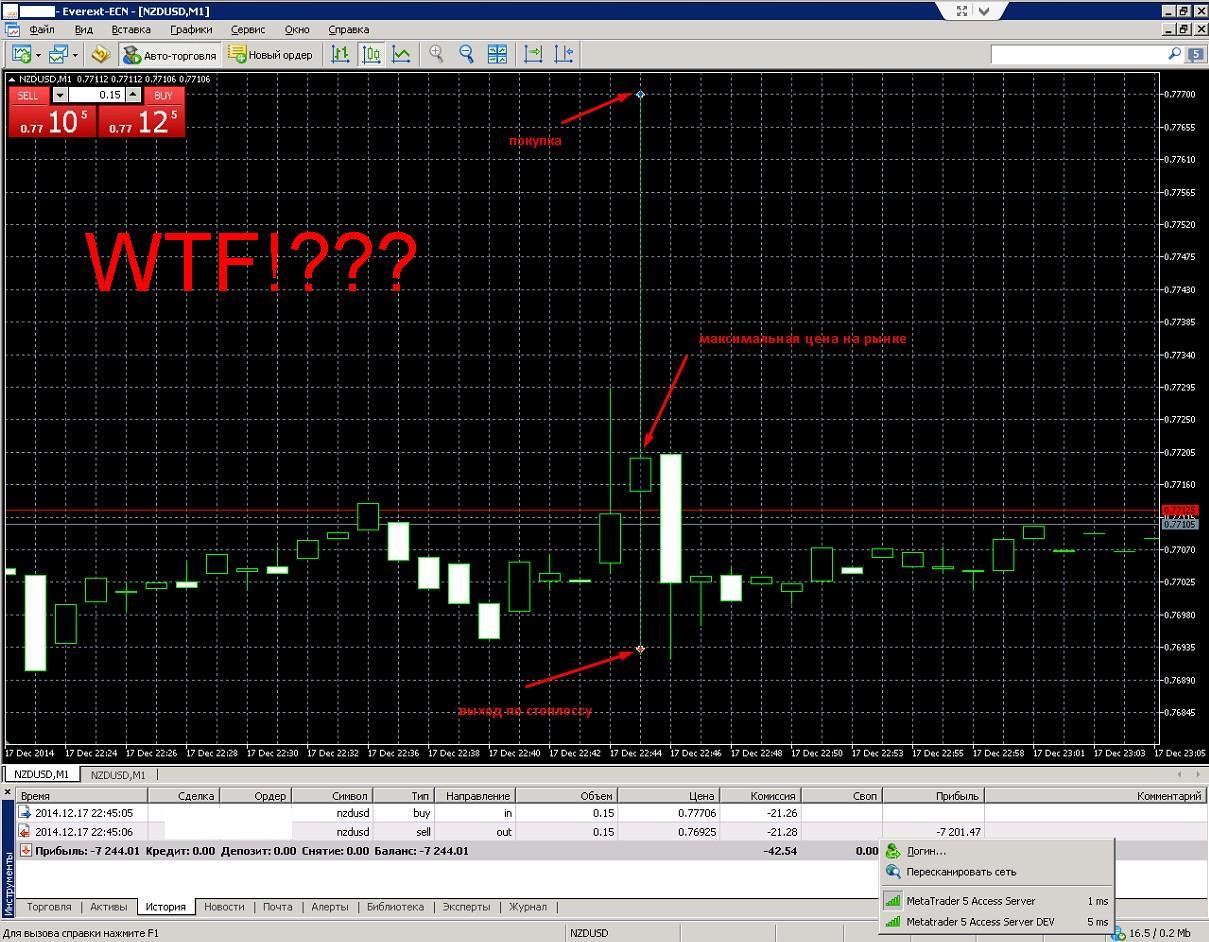Click the sell price 0.77 10 tile
Viewport: 1209px width, 942px height.
(52, 122)
